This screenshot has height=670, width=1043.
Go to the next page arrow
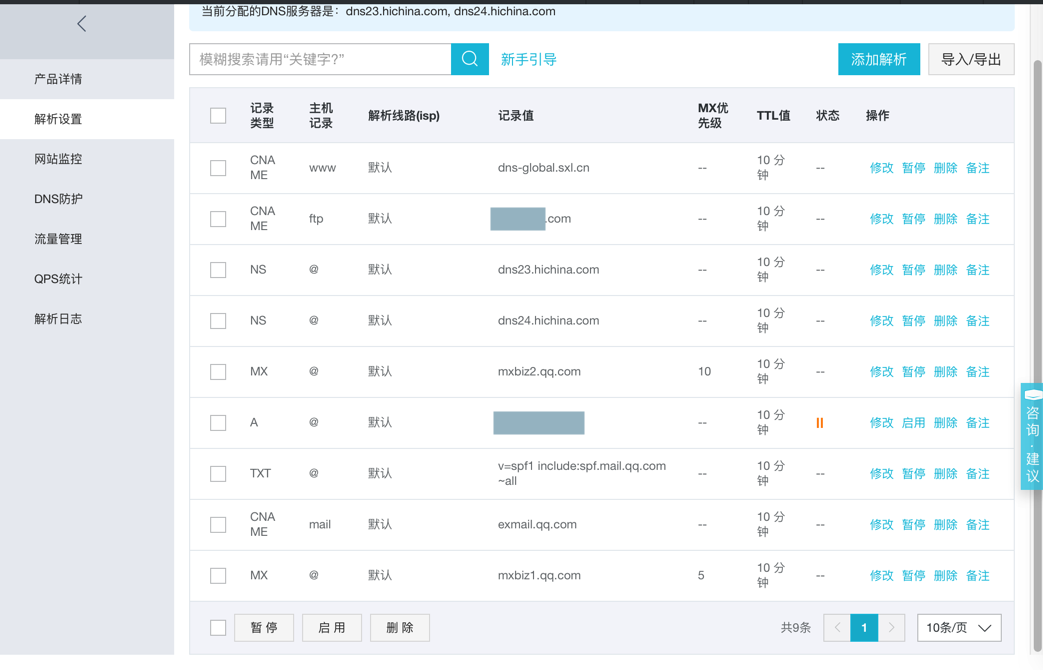(891, 628)
